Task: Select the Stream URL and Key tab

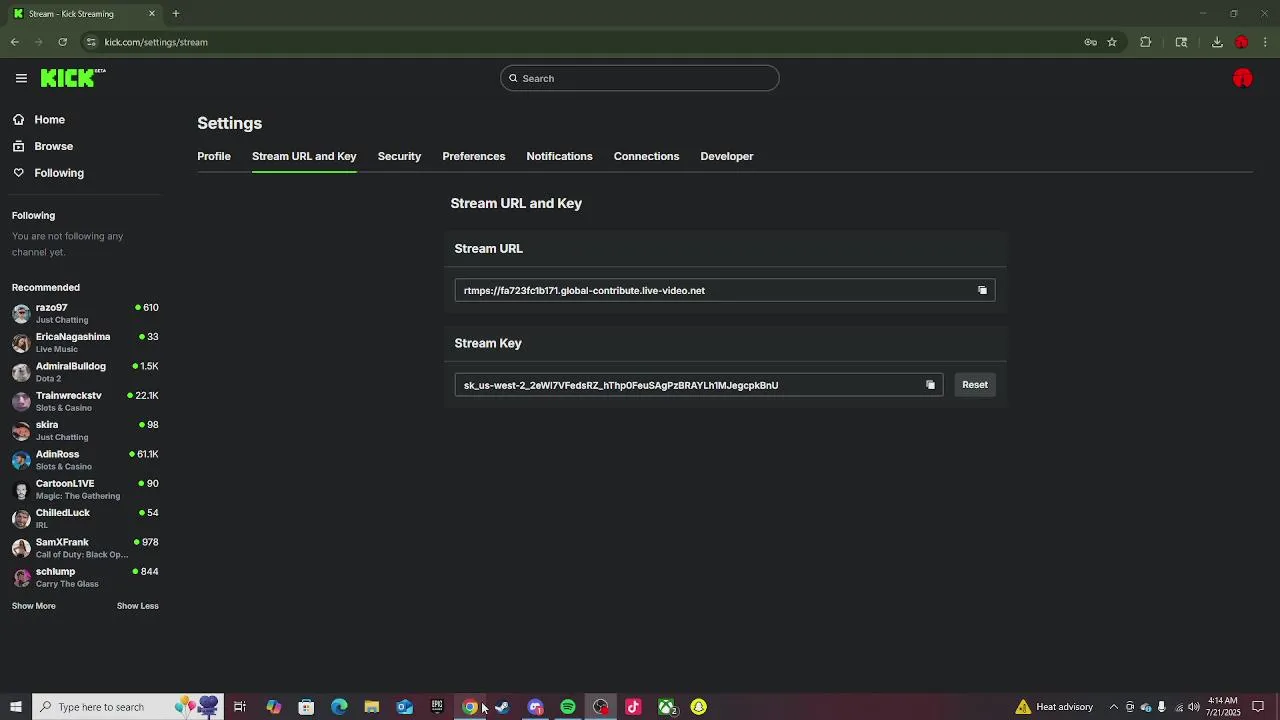Action: [304, 156]
